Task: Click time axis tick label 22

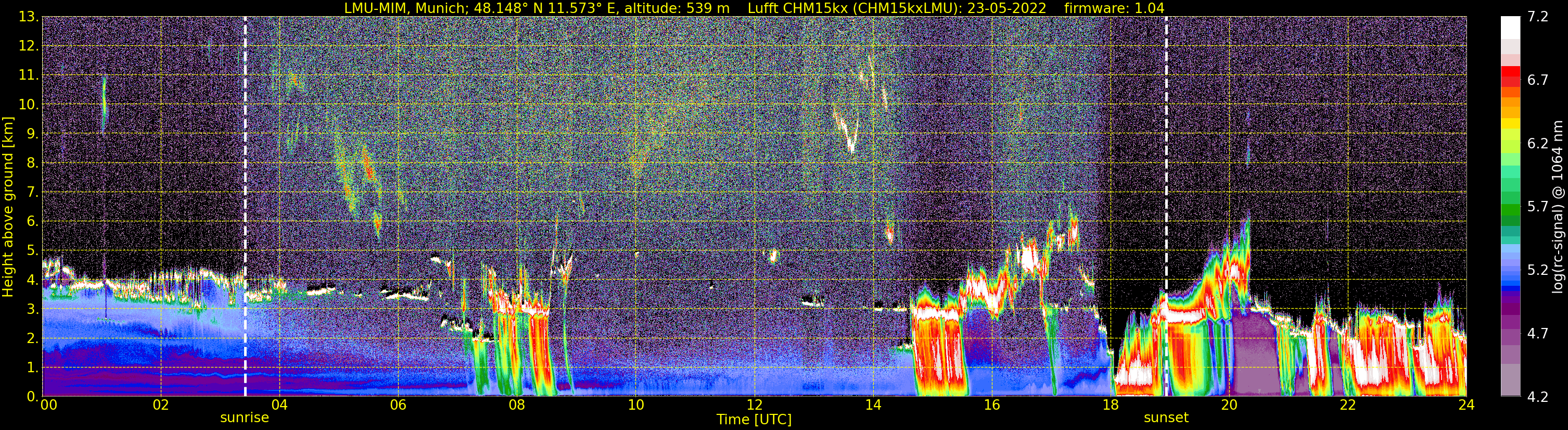Action: [1348, 405]
